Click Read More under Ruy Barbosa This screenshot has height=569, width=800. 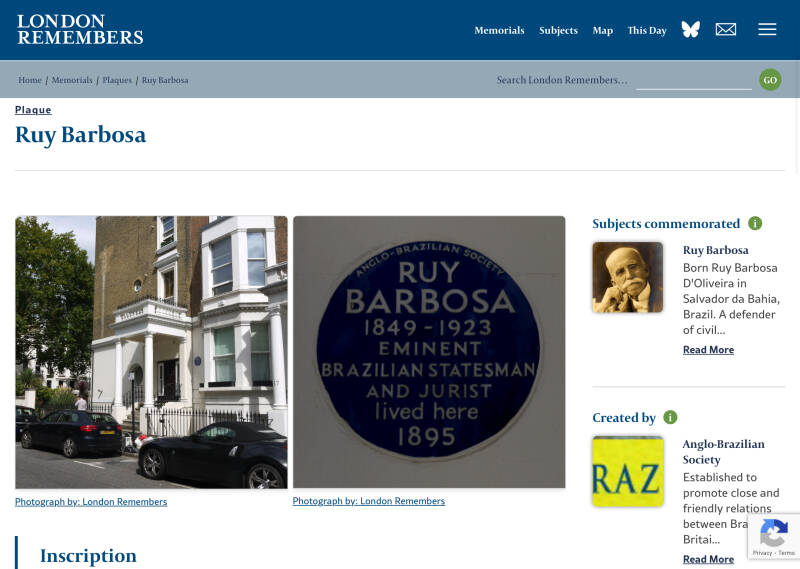point(708,350)
